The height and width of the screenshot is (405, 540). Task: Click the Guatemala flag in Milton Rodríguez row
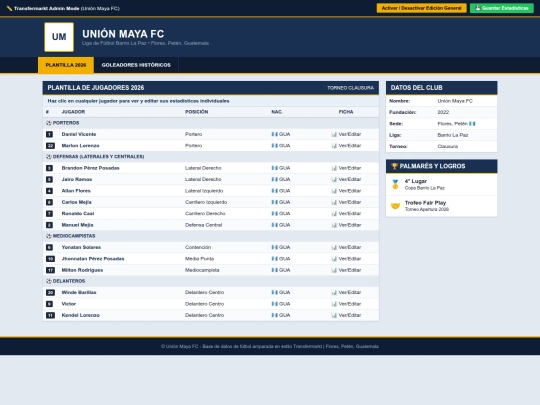(x=274, y=270)
